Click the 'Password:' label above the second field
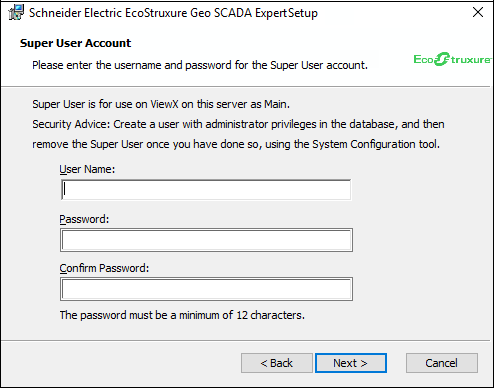 (84, 219)
